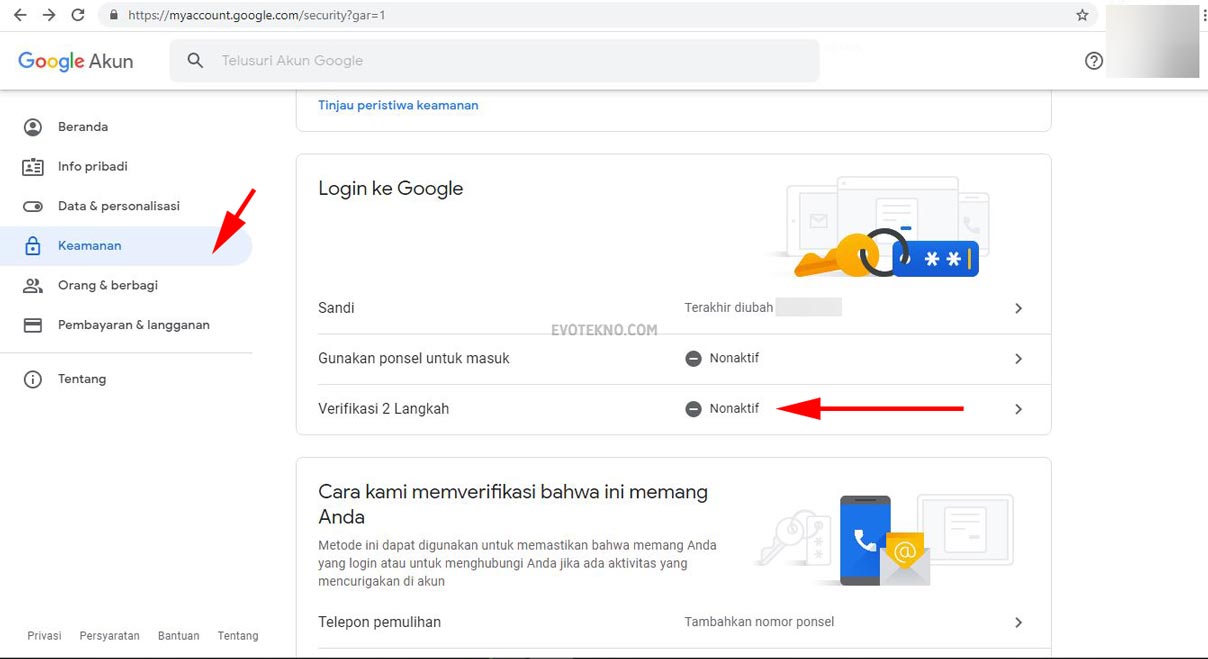Open Tinjau peristiwa keamanan link
Image resolution: width=1208 pixels, height=659 pixels.
(398, 105)
